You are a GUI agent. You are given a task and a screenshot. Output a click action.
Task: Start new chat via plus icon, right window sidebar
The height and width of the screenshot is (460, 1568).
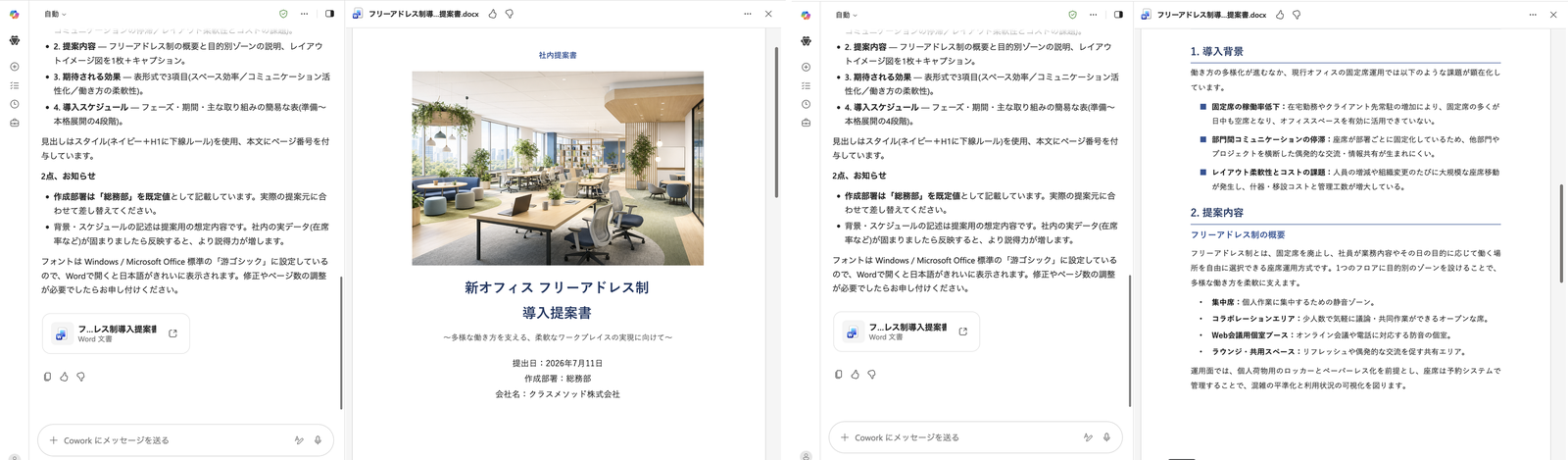[806, 67]
